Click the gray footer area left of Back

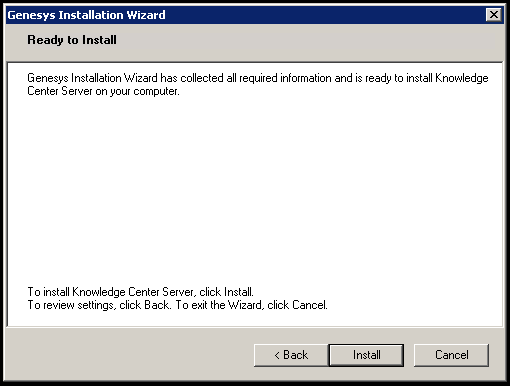(x=130, y=355)
